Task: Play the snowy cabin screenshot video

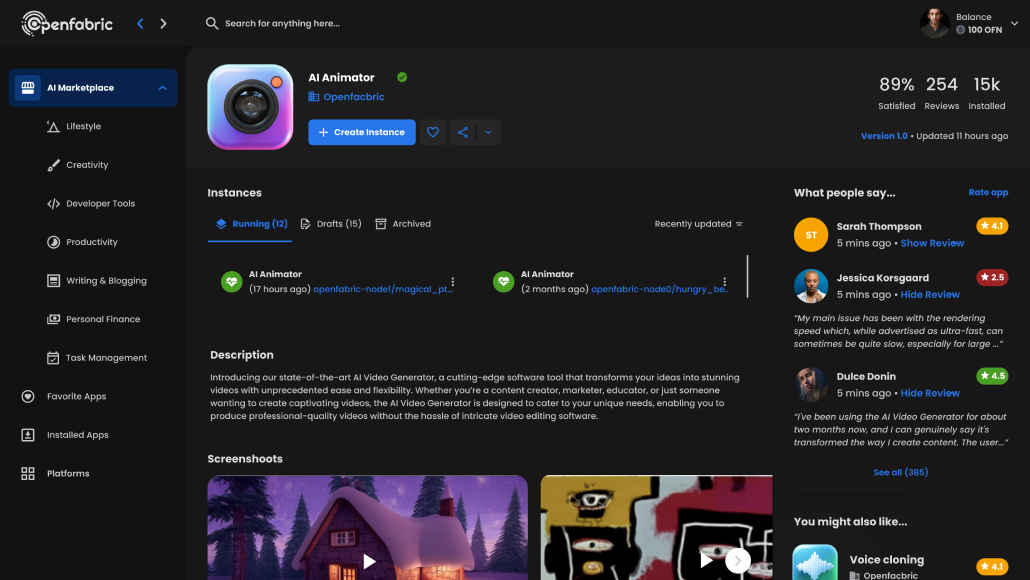Action: point(369,561)
